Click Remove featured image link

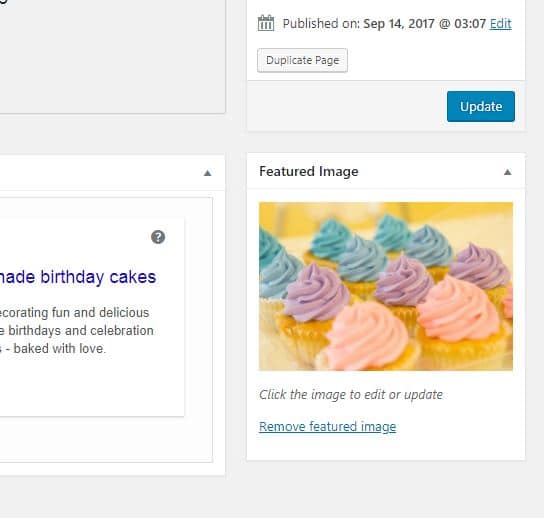[x=328, y=426]
